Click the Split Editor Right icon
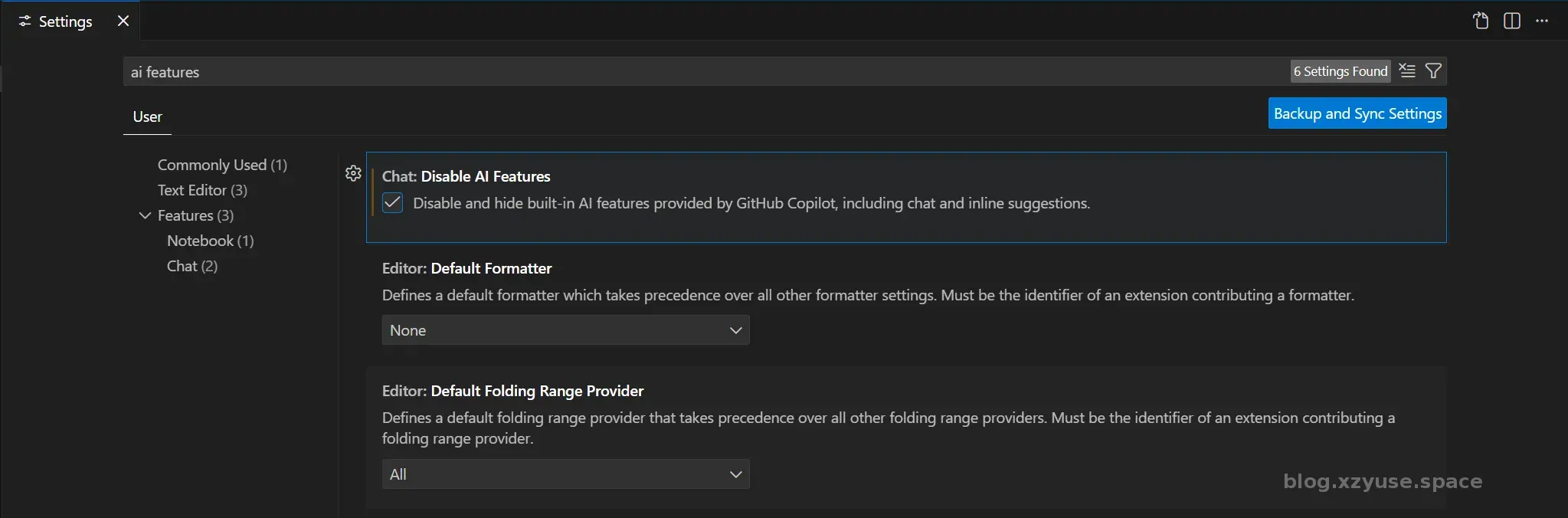 [1511, 21]
